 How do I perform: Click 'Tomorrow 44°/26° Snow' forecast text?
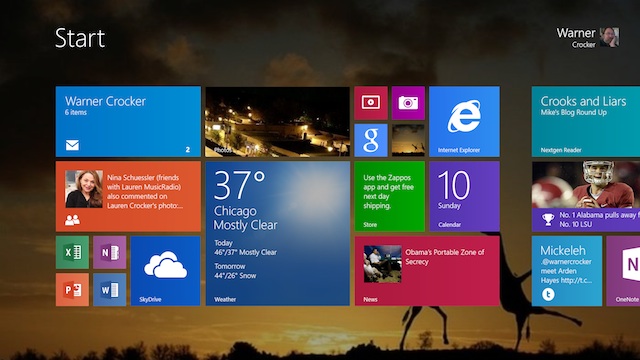(236, 271)
